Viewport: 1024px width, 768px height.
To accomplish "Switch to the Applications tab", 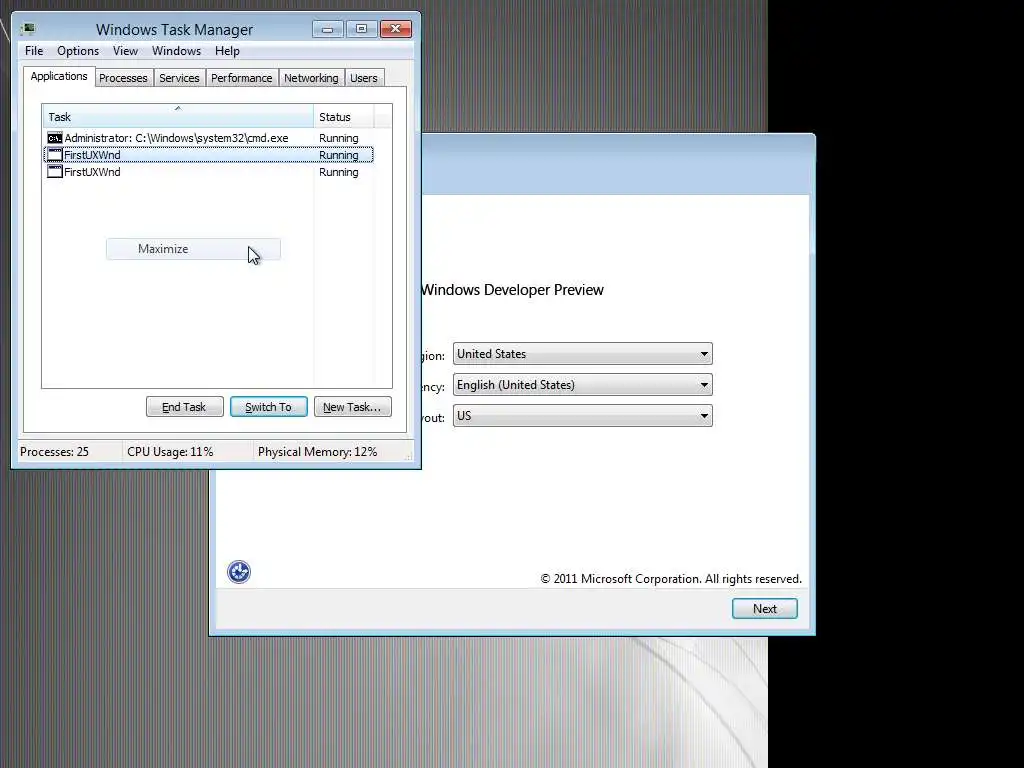I will pyautogui.click(x=59, y=76).
